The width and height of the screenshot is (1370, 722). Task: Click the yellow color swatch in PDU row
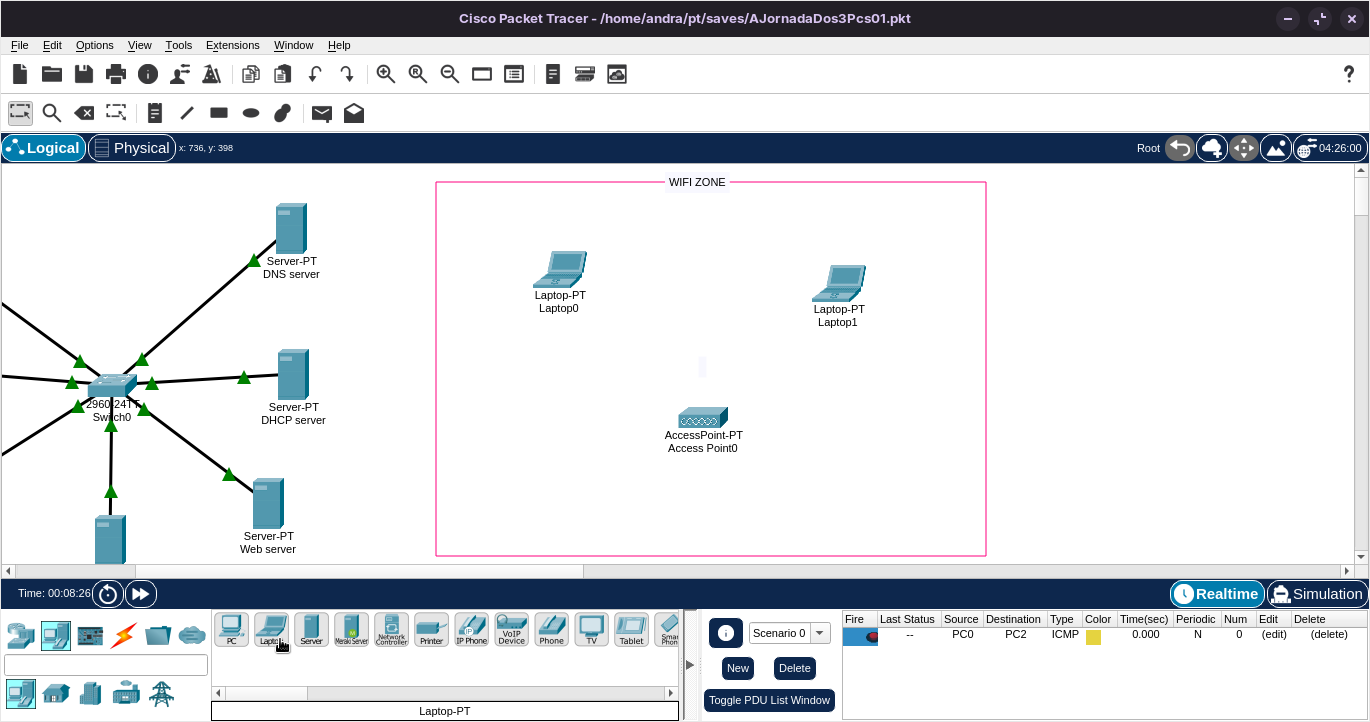[1093, 637]
